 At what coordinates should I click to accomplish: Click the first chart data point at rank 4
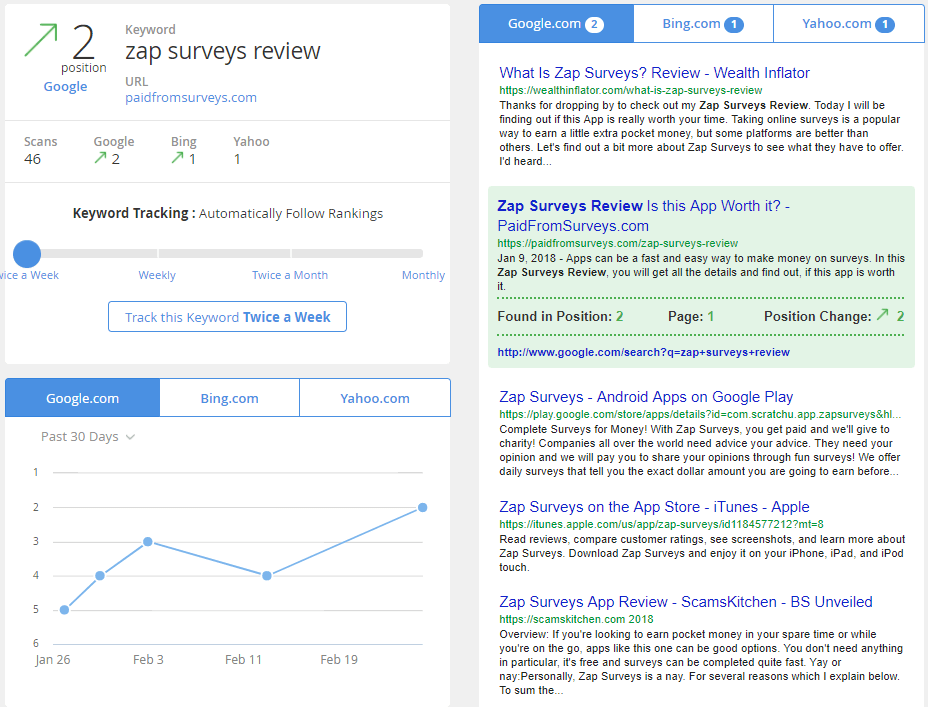point(100,576)
